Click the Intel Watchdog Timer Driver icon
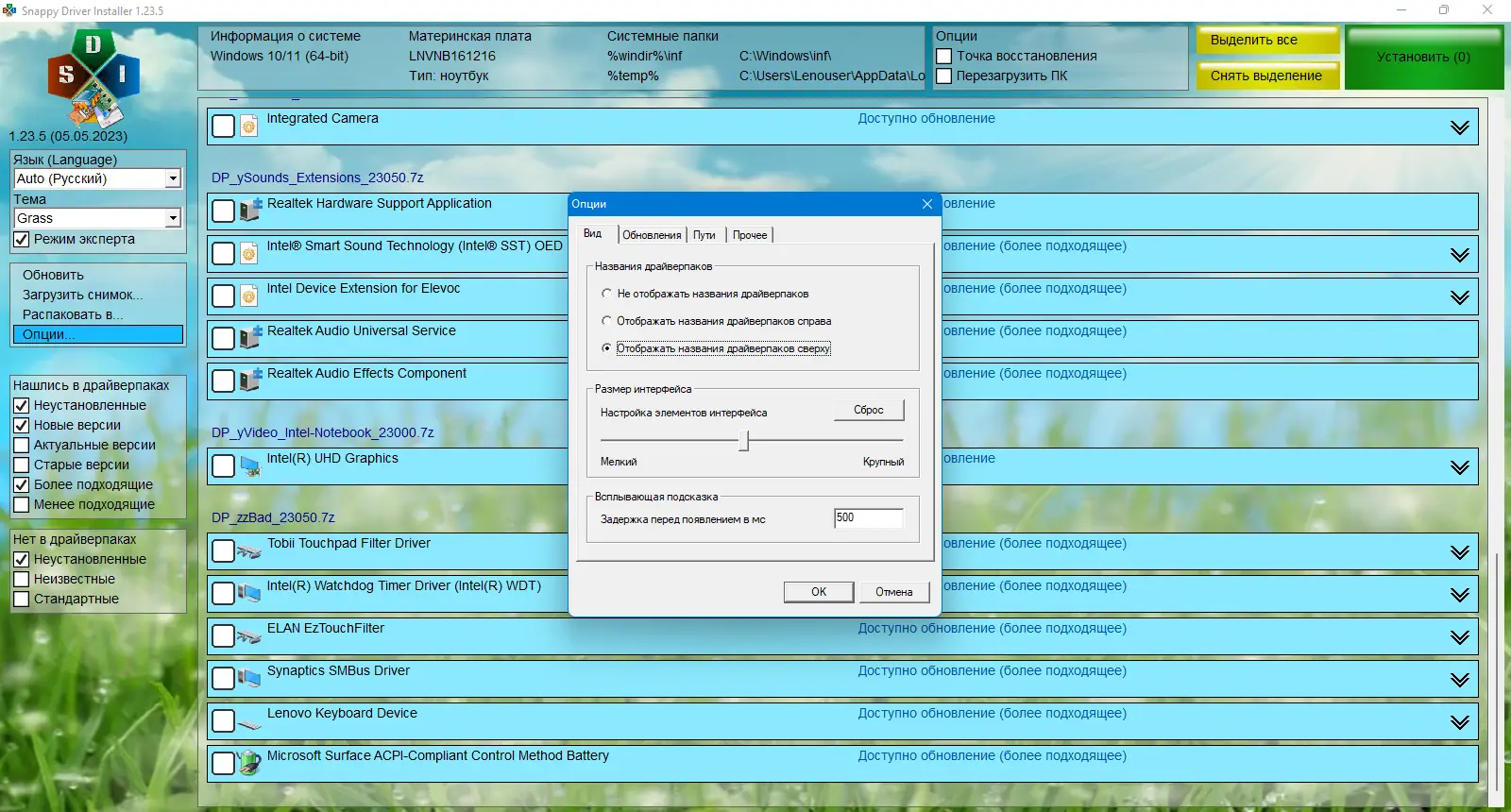The width and height of the screenshot is (1511, 812). pos(249,593)
